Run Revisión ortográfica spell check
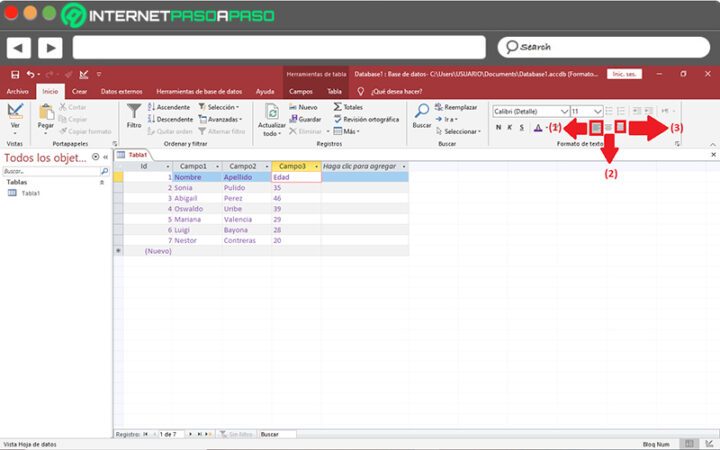The width and height of the screenshot is (720, 450). (x=366, y=119)
